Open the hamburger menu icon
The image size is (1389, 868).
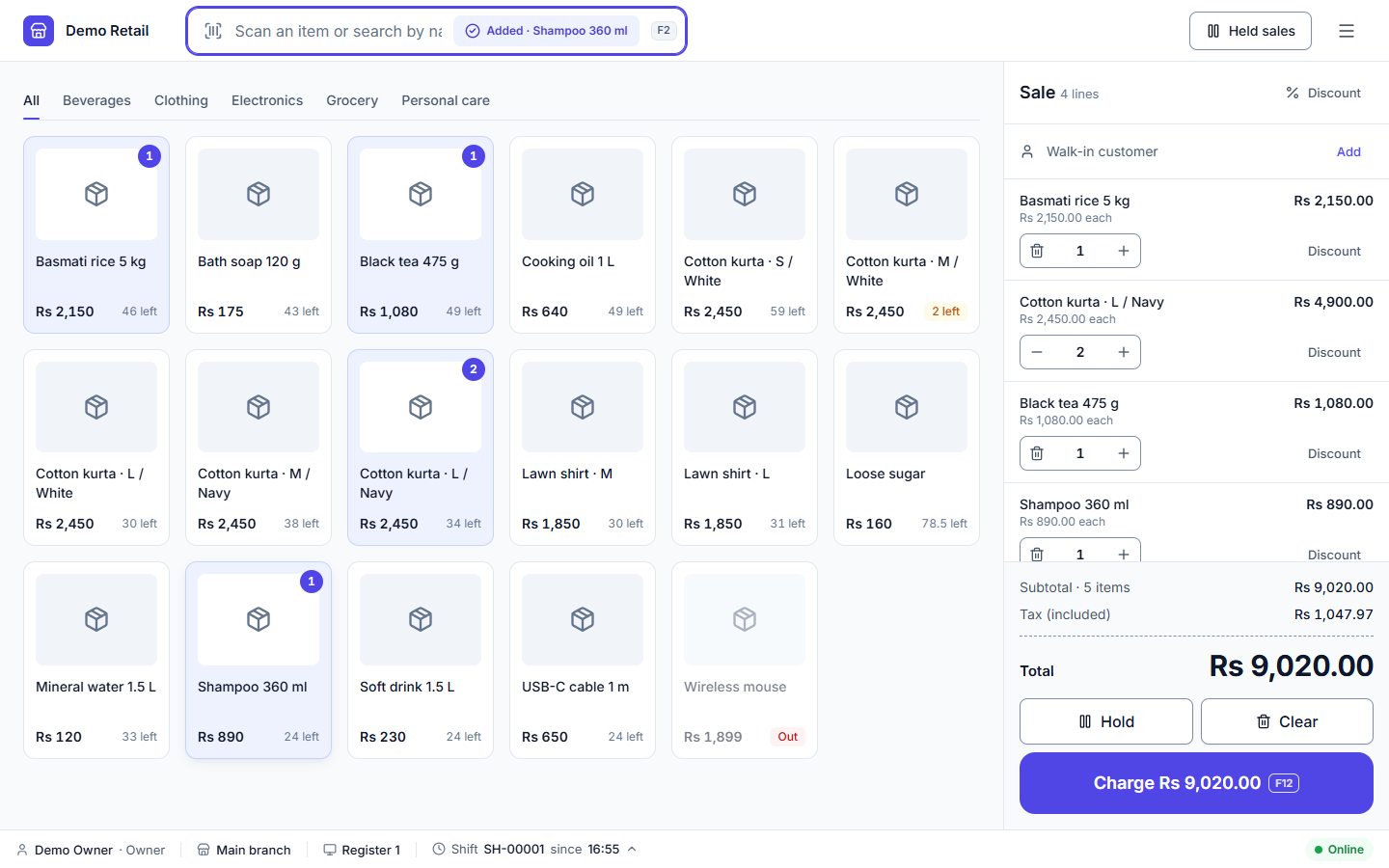[1347, 31]
